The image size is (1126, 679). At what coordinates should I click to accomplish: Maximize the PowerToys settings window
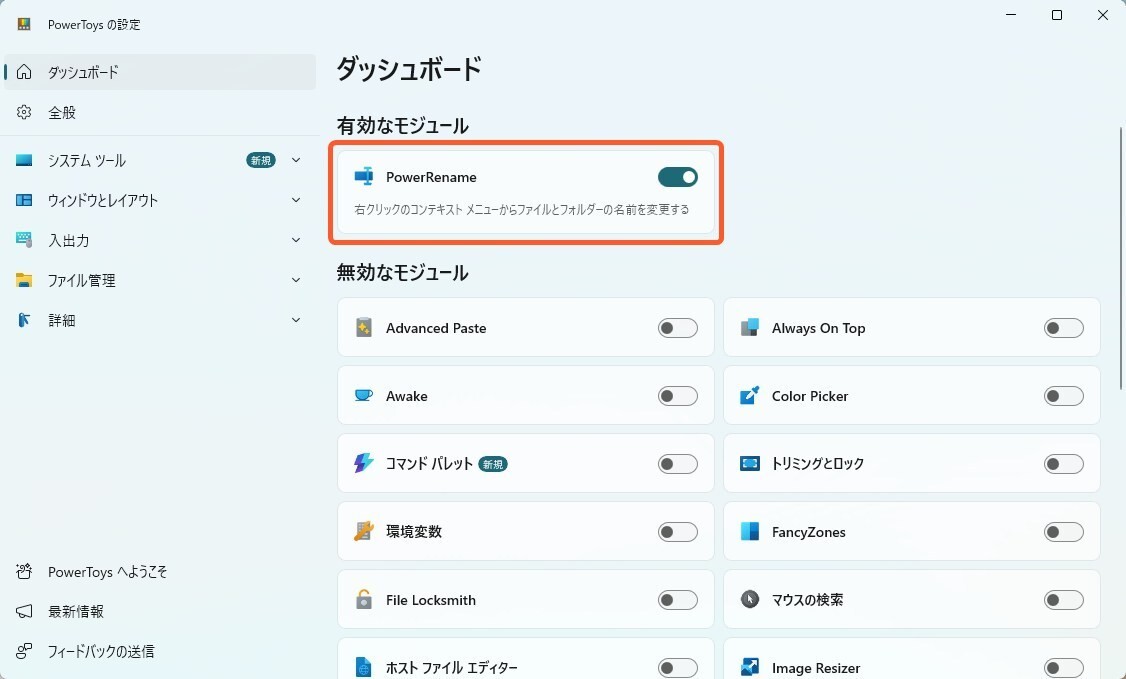[1056, 15]
